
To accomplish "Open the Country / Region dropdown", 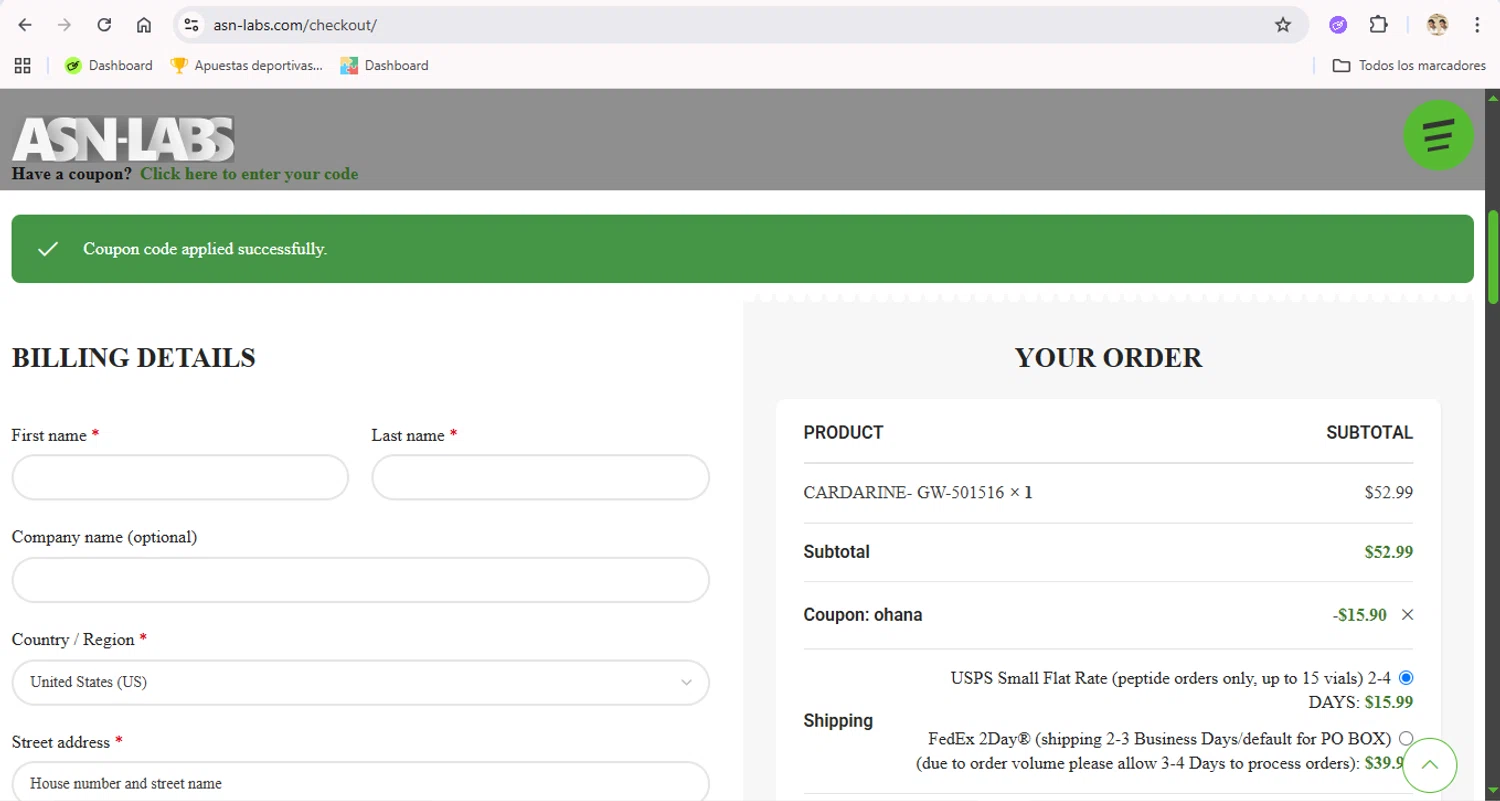I will (360, 682).
